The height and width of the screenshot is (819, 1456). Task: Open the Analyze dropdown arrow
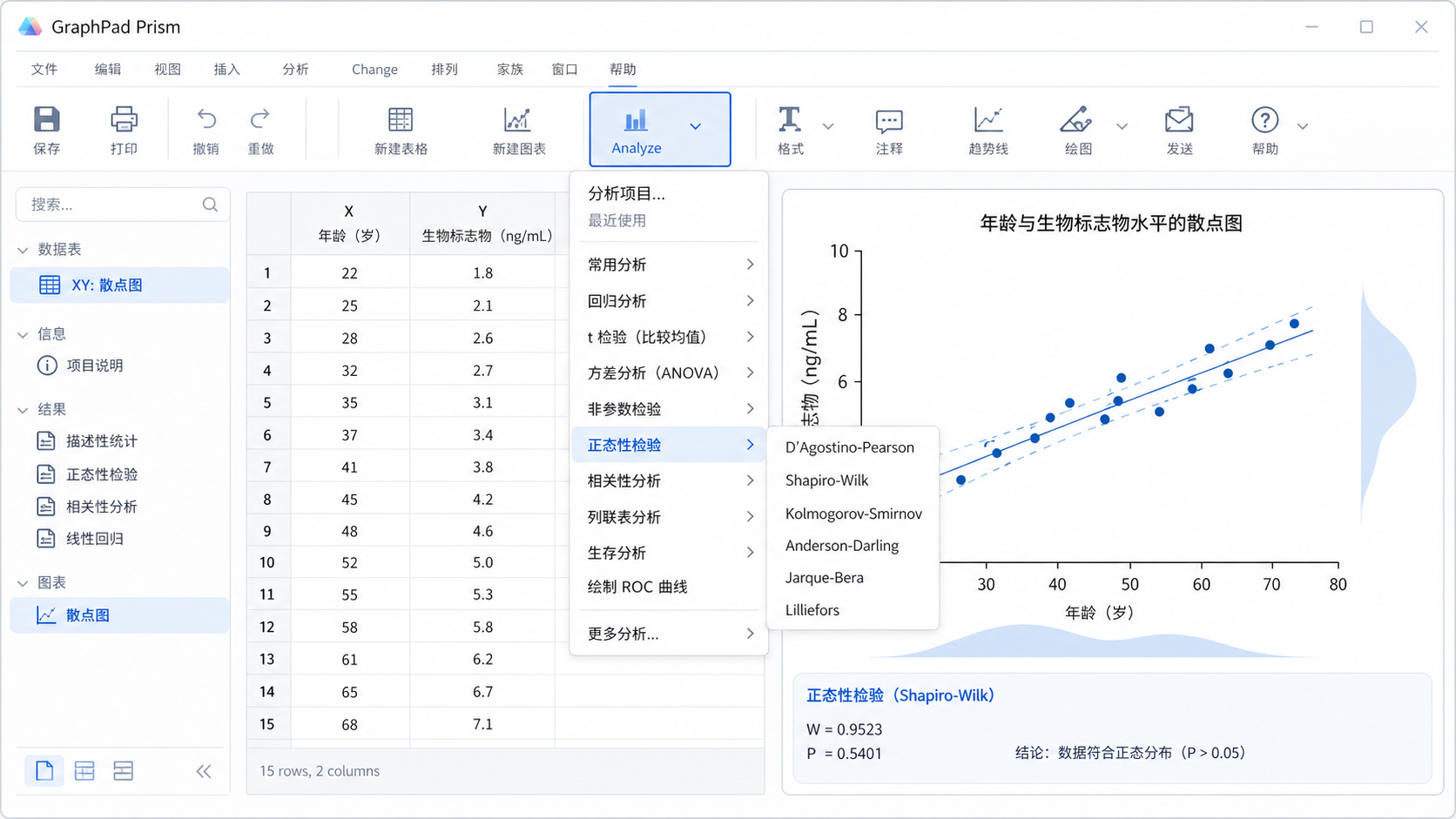click(x=695, y=126)
